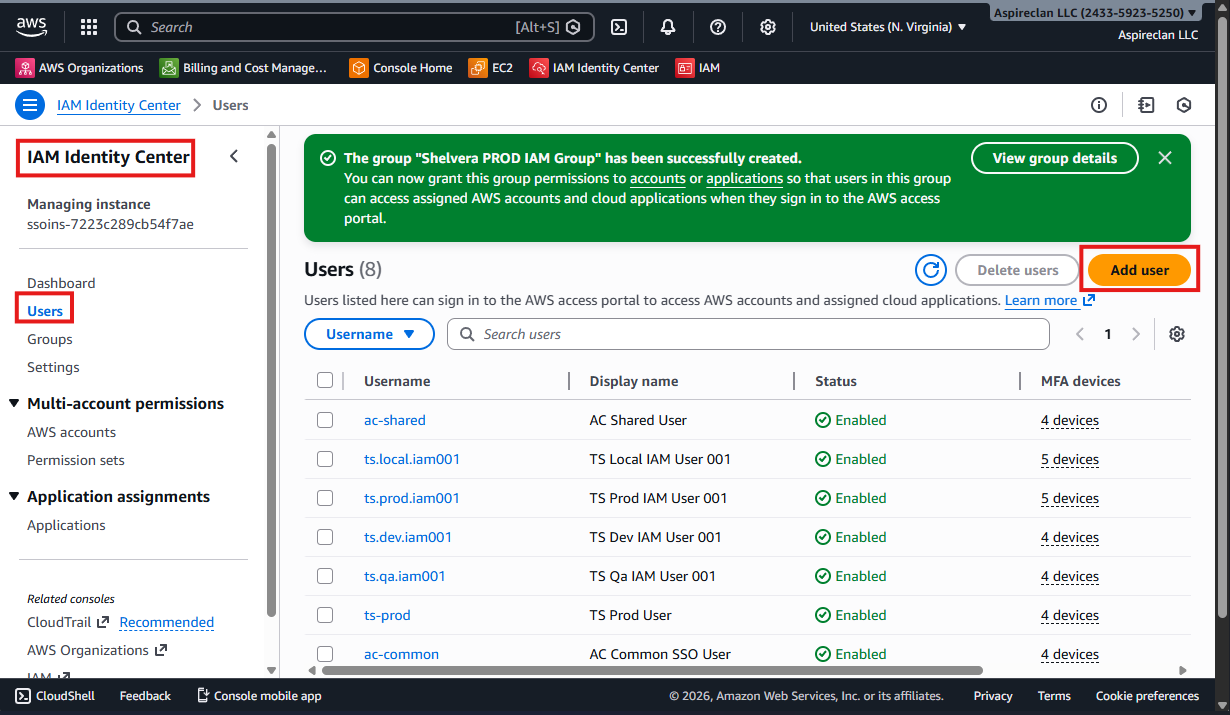Click in the top Search bar
The height and width of the screenshot is (715, 1230).
pyautogui.click(x=355, y=27)
